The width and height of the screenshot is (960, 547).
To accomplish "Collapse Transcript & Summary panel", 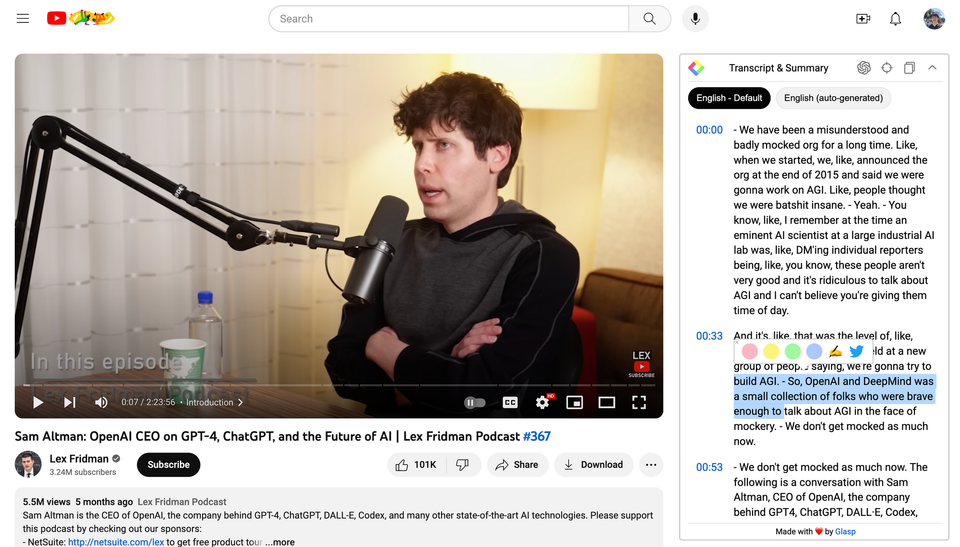I will tap(932, 67).
